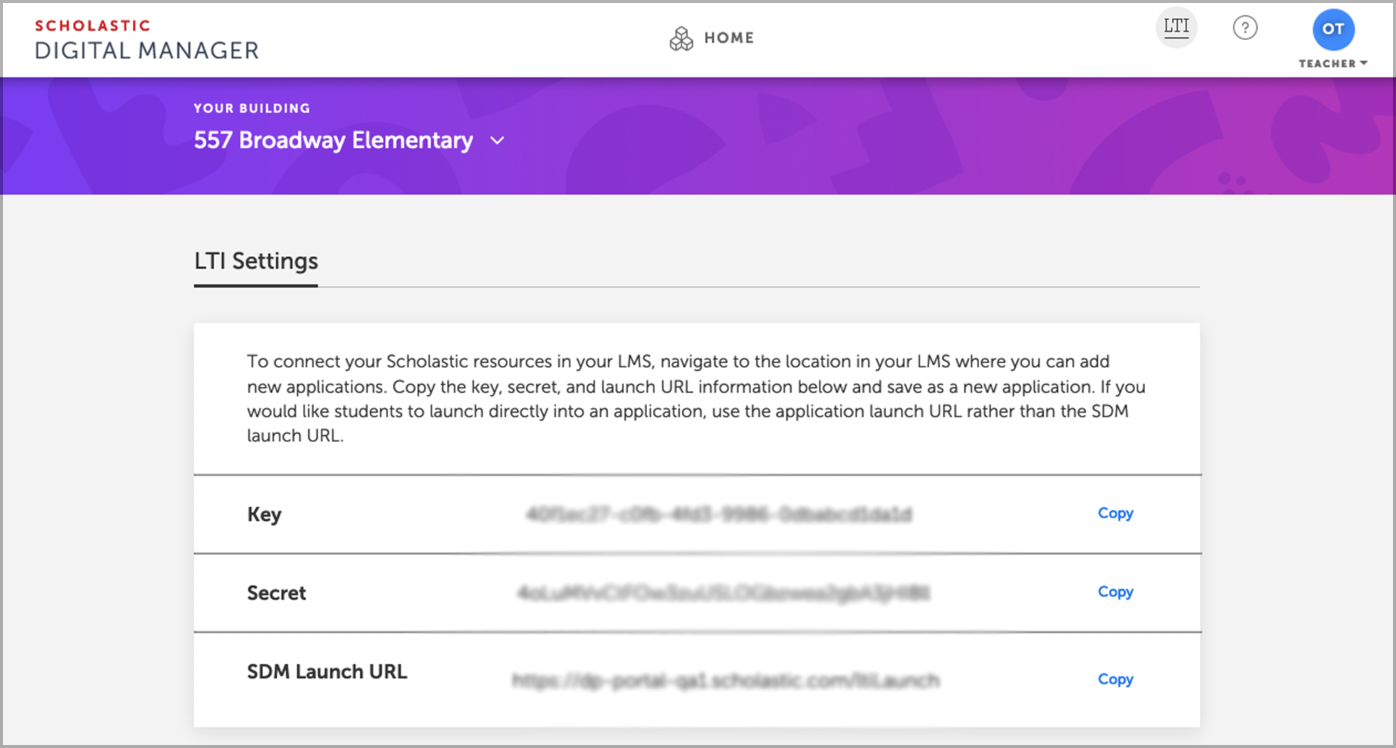This screenshot has width=1396, height=748.
Task: Click the Key row label
Action: [264, 515]
